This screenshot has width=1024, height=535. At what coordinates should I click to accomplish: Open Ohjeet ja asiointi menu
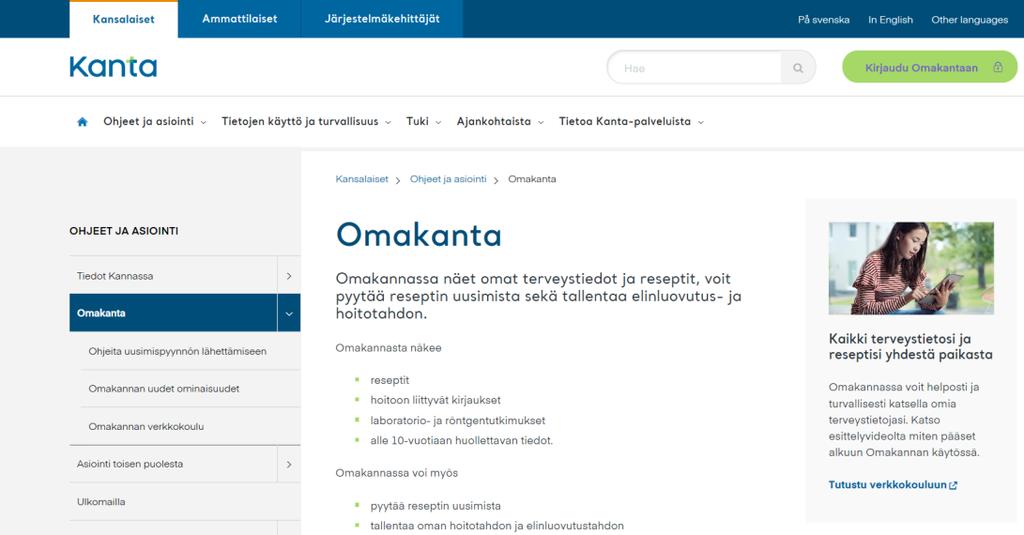click(148, 122)
